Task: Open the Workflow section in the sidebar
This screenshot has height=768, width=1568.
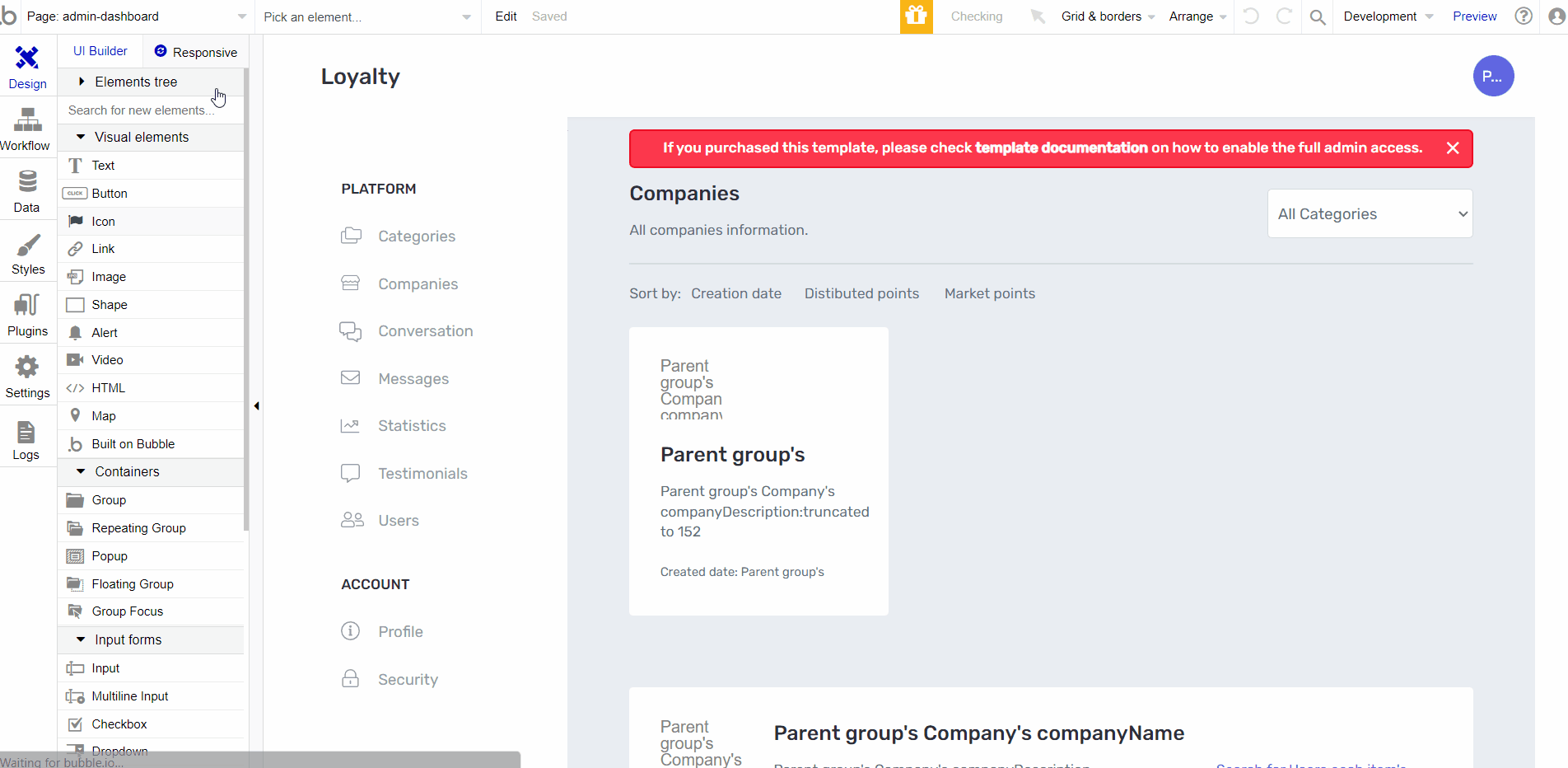Action: tap(27, 129)
